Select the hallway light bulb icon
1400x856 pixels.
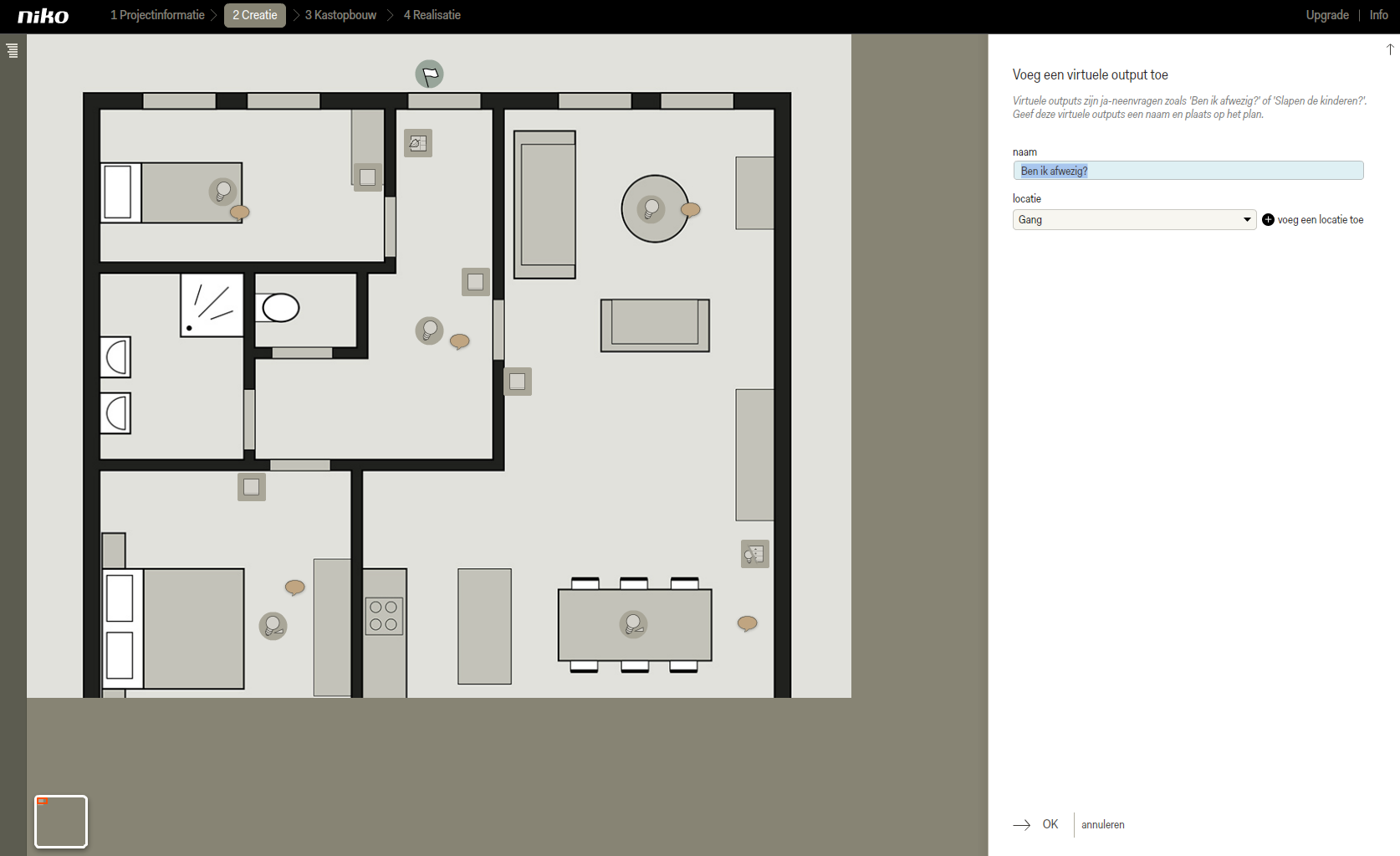[x=429, y=331]
